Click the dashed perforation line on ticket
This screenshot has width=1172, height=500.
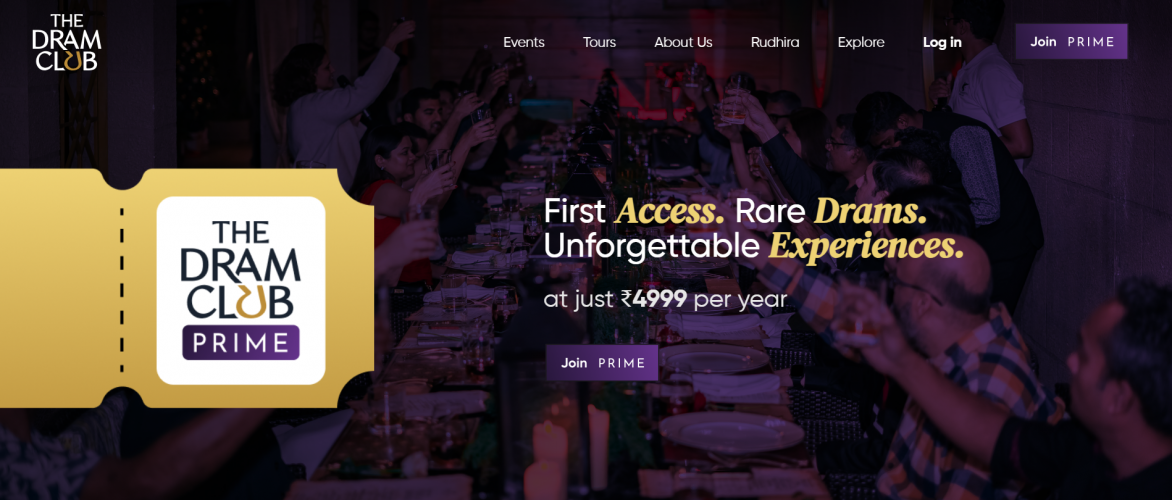tap(122, 290)
